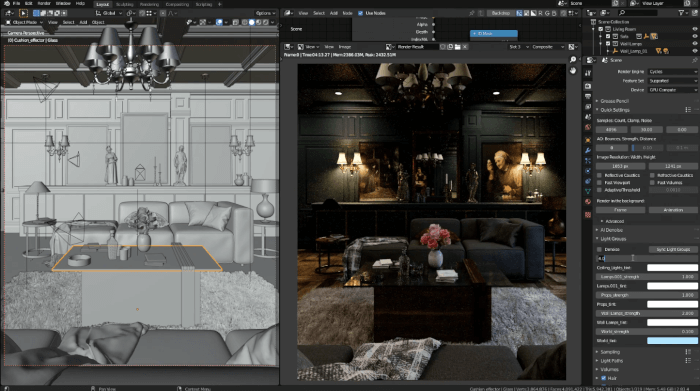Open the Window menu

[63, 4]
